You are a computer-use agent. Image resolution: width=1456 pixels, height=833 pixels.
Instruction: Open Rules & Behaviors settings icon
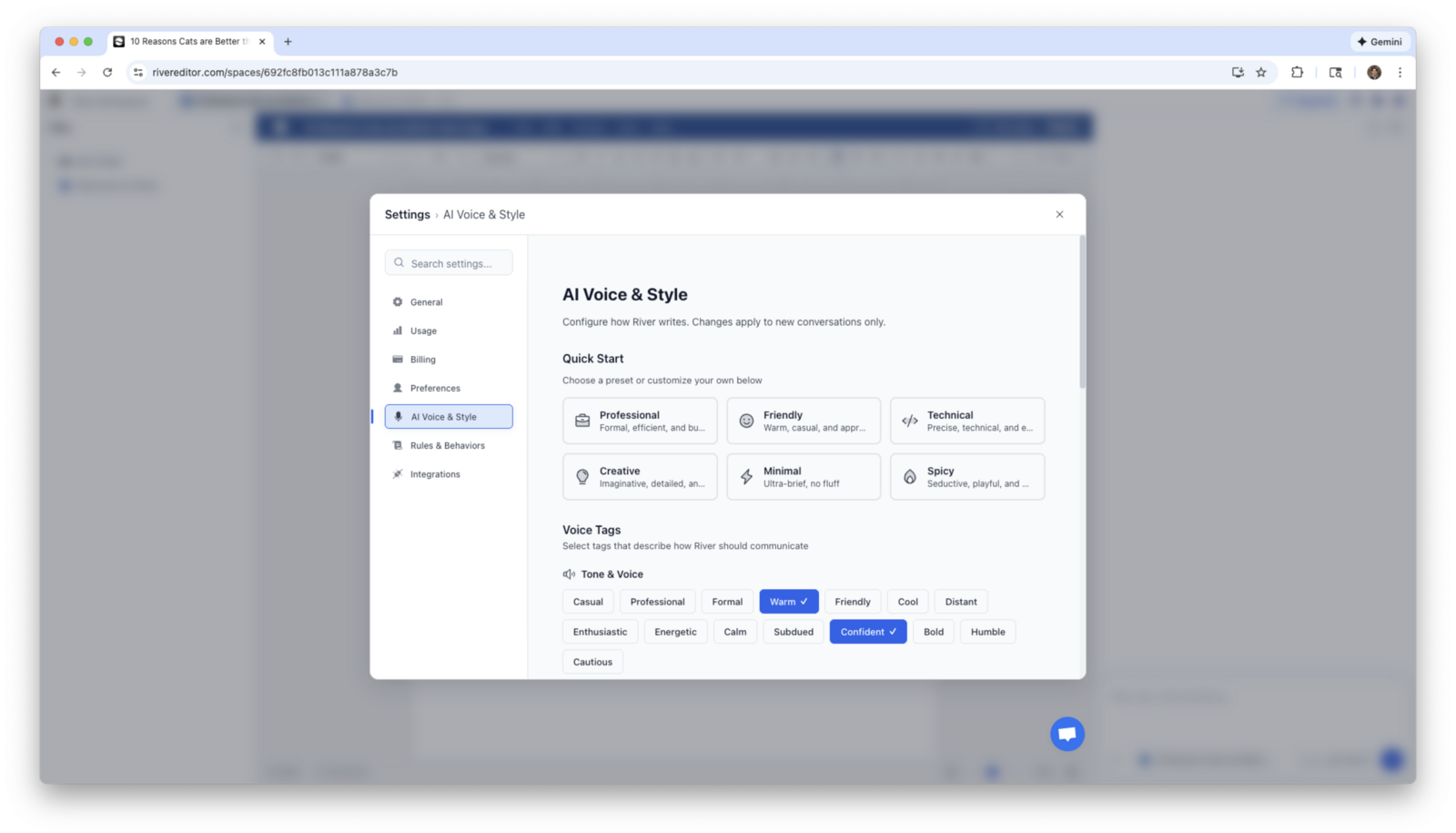pos(398,445)
